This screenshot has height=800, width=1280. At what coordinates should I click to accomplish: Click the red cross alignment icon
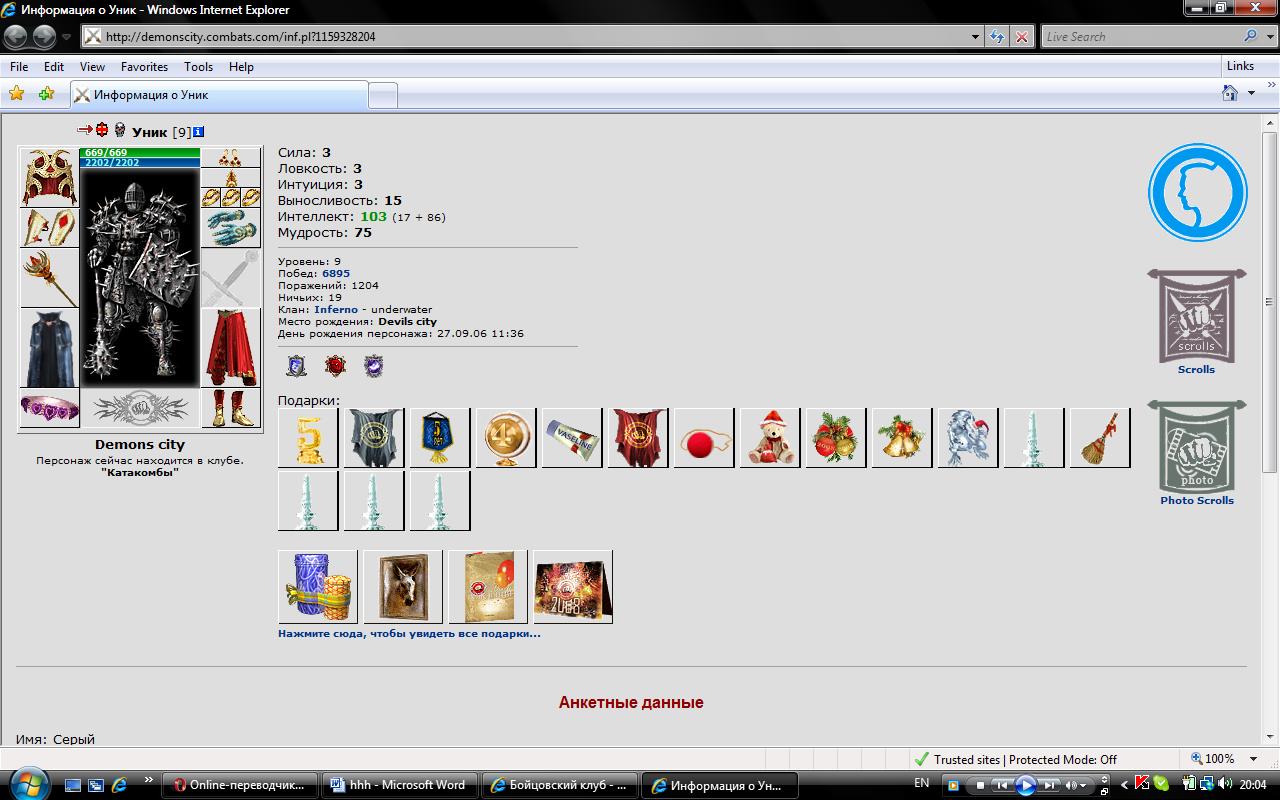coord(101,130)
